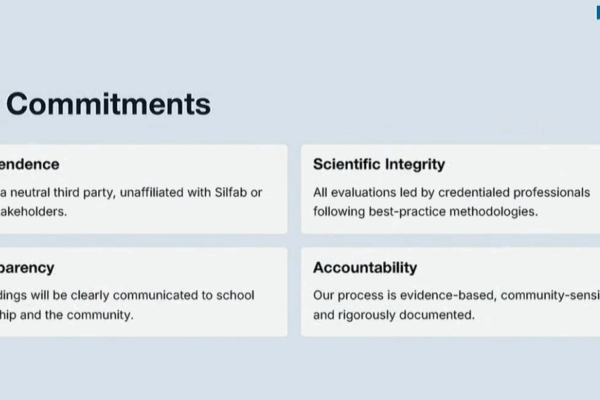The image size is (600, 400).
Task: Click the line 'a neutral third party, unaffiliated with'
Action: click(x=106, y=192)
